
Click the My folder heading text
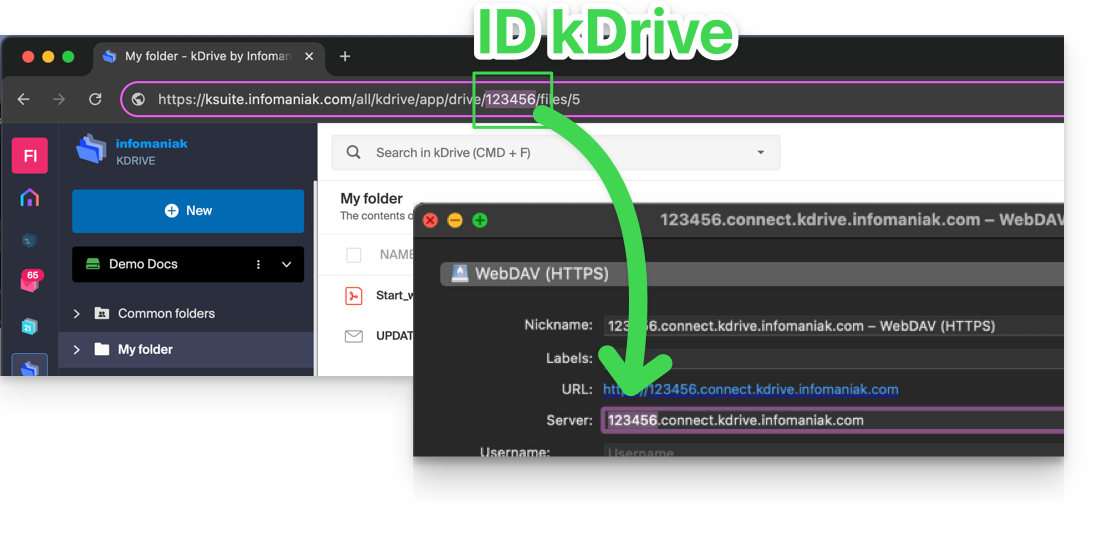371,199
